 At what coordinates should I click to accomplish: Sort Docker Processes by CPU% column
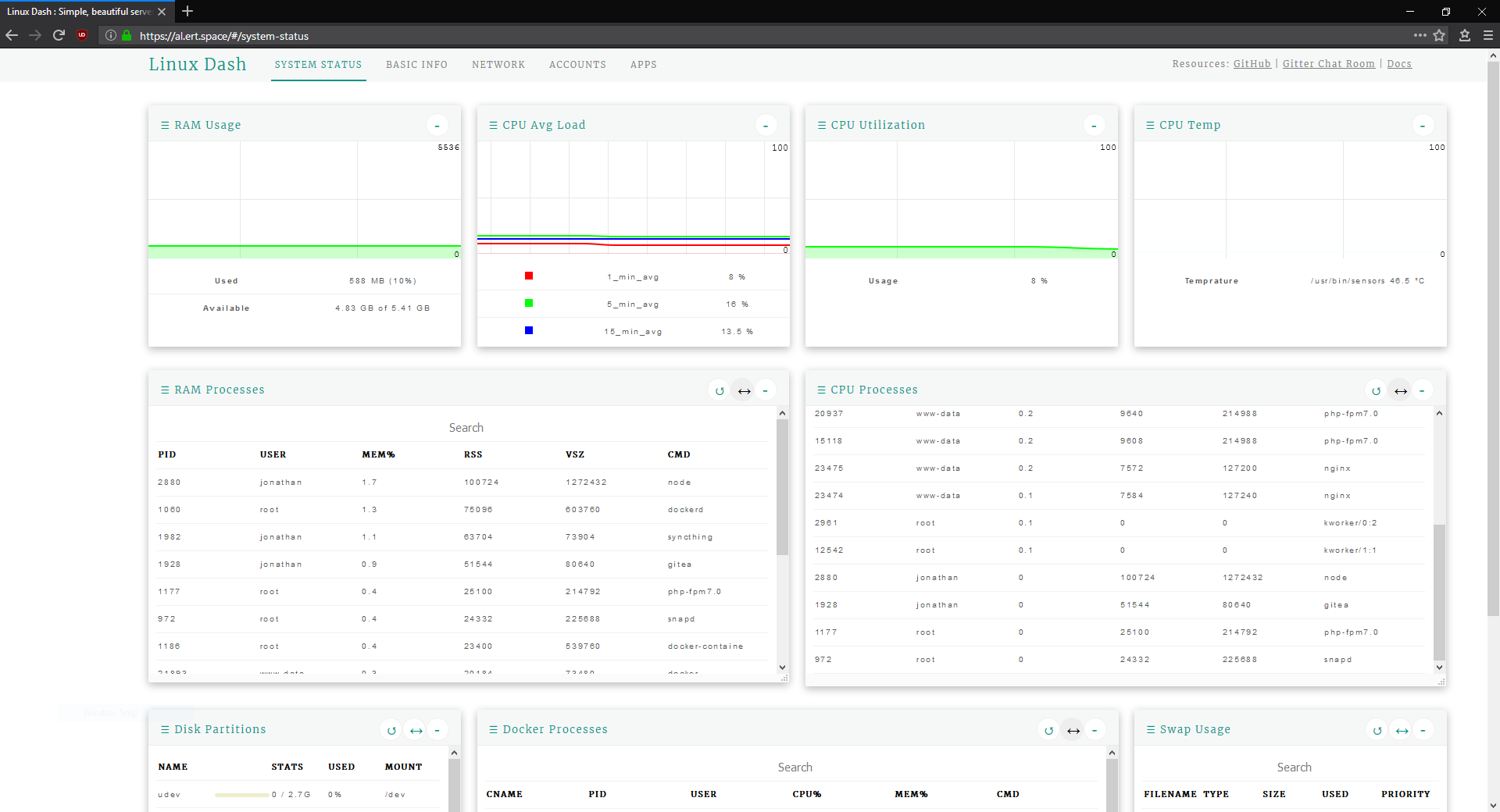[806, 794]
